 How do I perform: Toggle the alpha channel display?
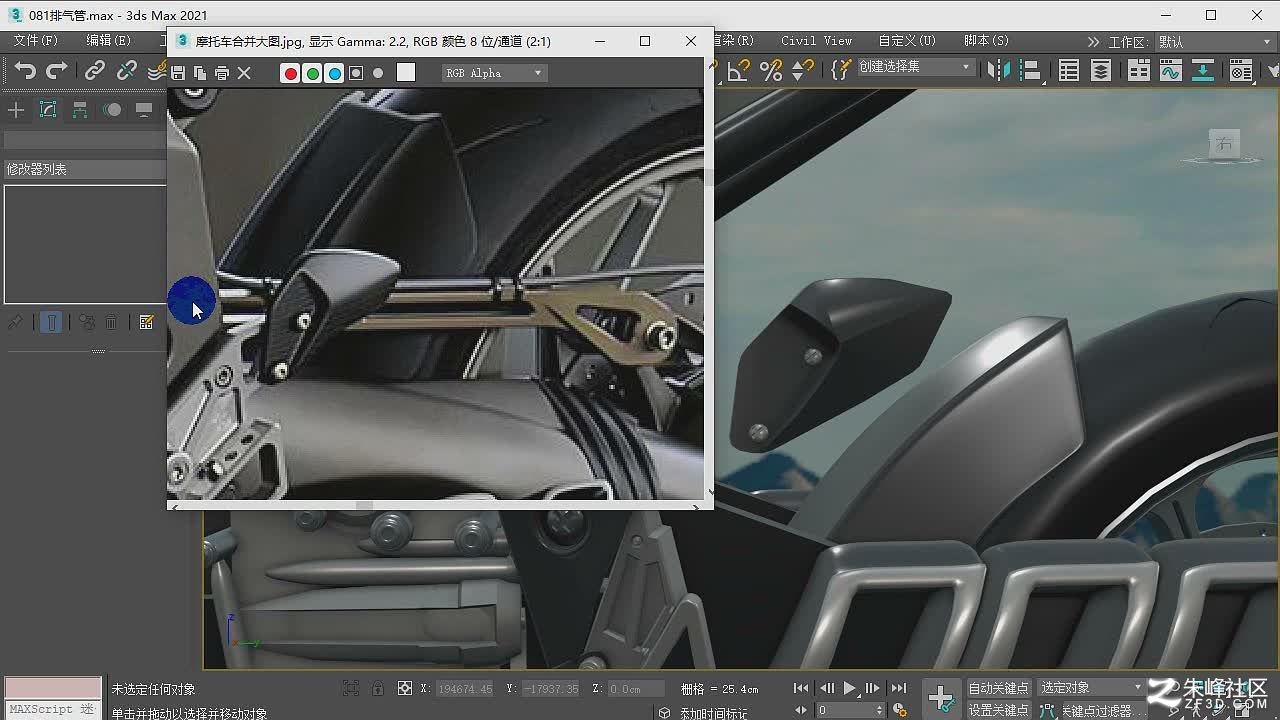coord(356,73)
